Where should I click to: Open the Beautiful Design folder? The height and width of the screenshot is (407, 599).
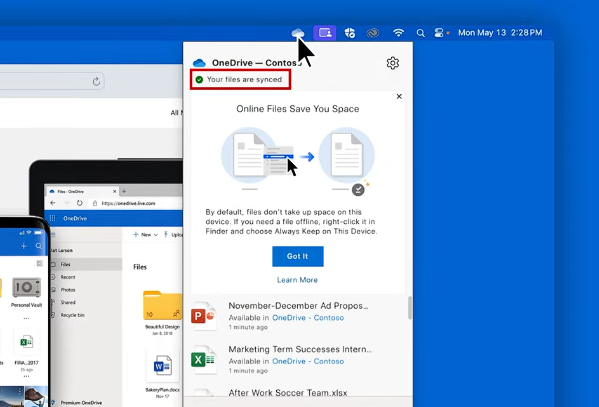(x=162, y=305)
